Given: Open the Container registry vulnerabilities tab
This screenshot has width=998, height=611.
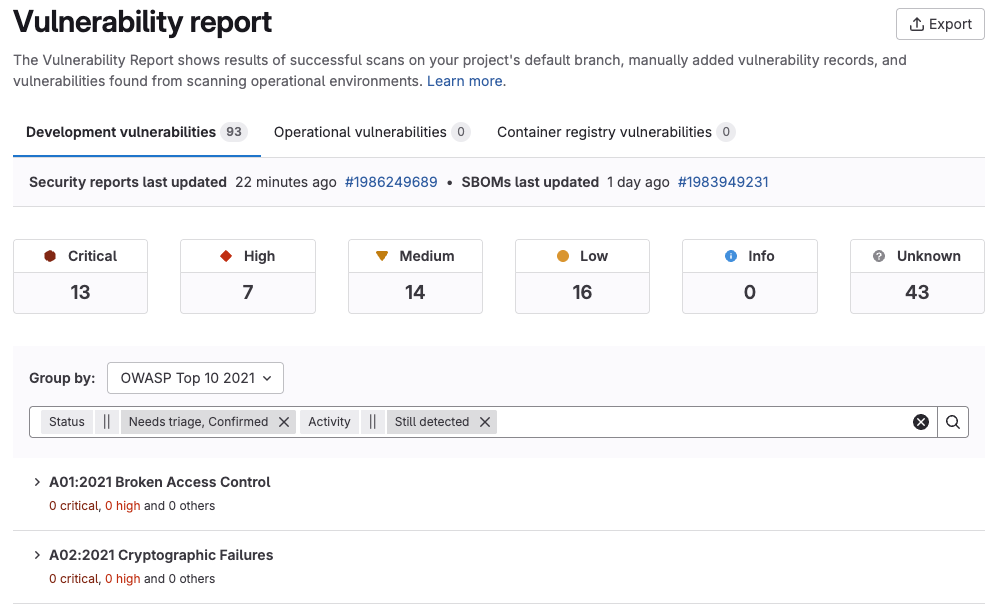Looking at the screenshot, I should (606, 132).
